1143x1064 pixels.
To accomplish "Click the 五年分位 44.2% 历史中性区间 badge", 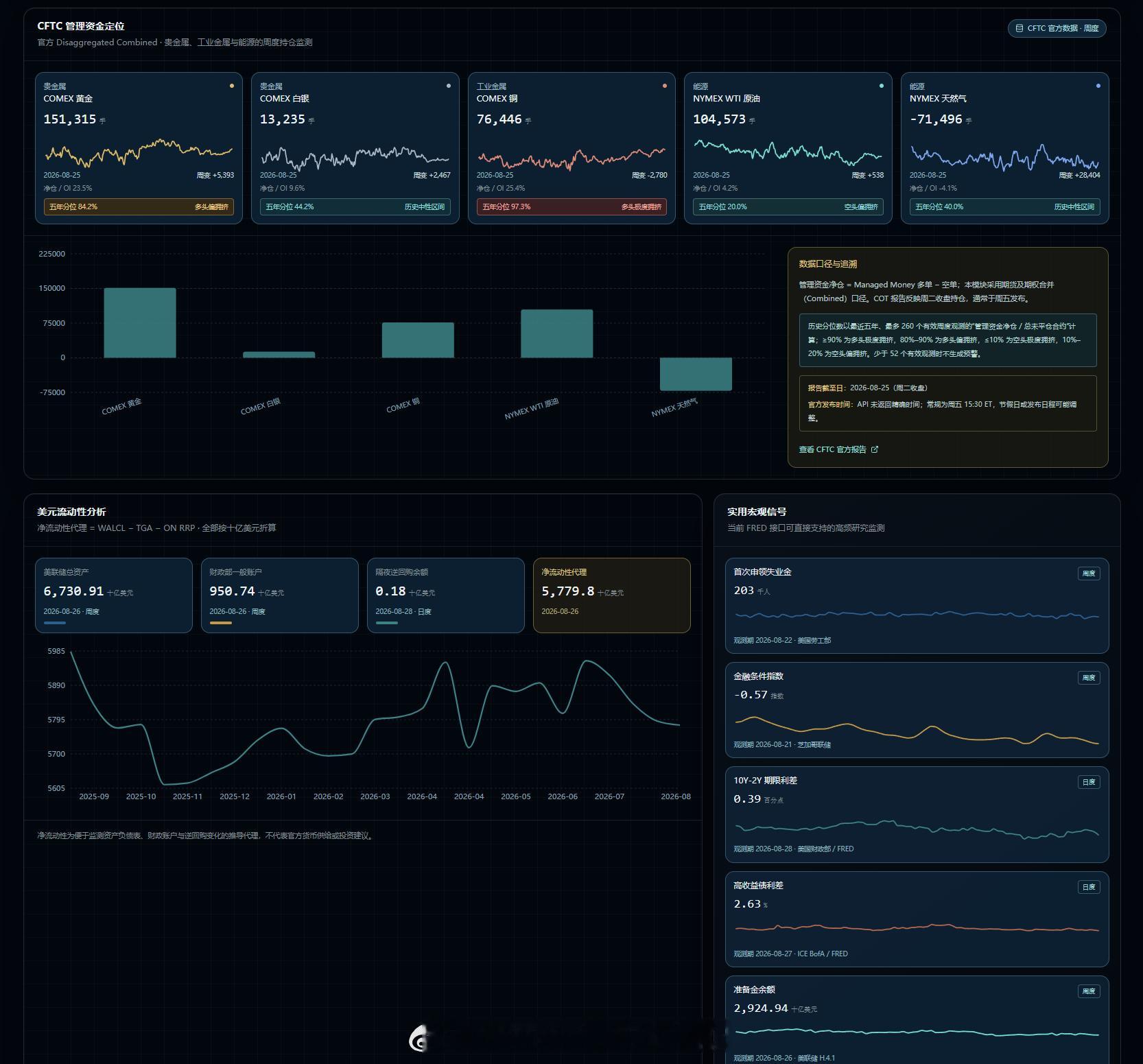I will point(355,206).
